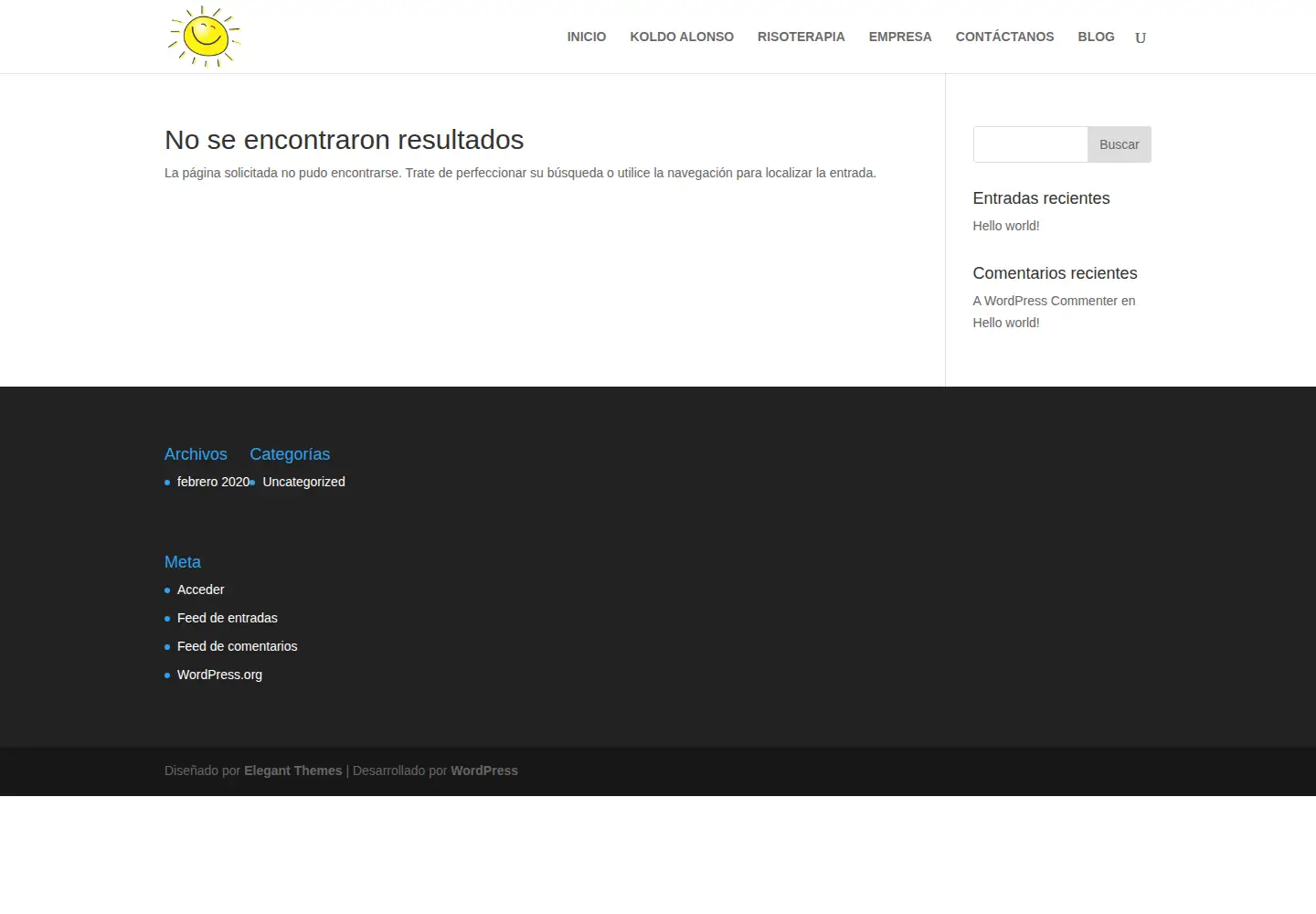Open Feed de comentarios
The width and height of the screenshot is (1316, 914).
pyautogui.click(x=238, y=646)
